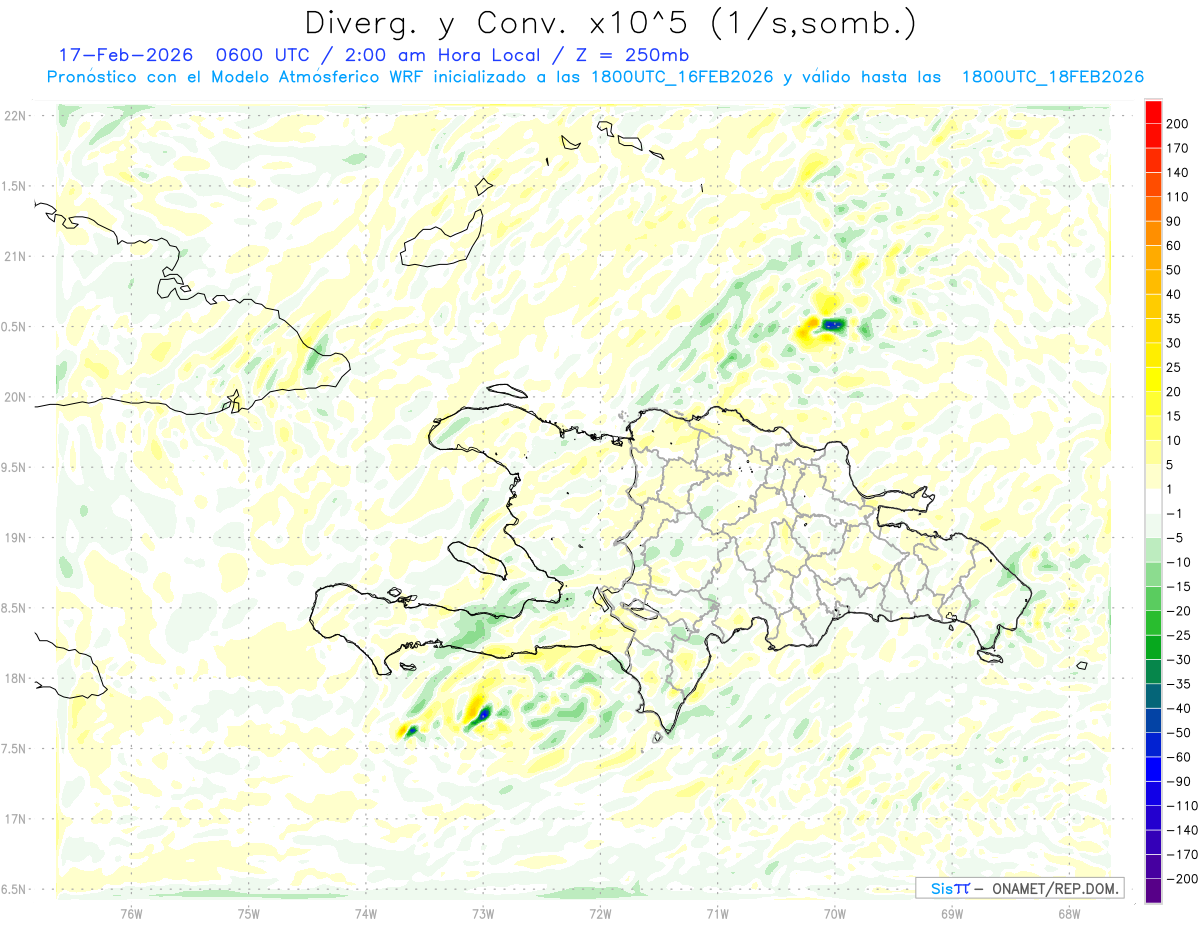The width and height of the screenshot is (1200, 927).
Task: Click the "9.5N" latitude label
Action: point(15,467)
